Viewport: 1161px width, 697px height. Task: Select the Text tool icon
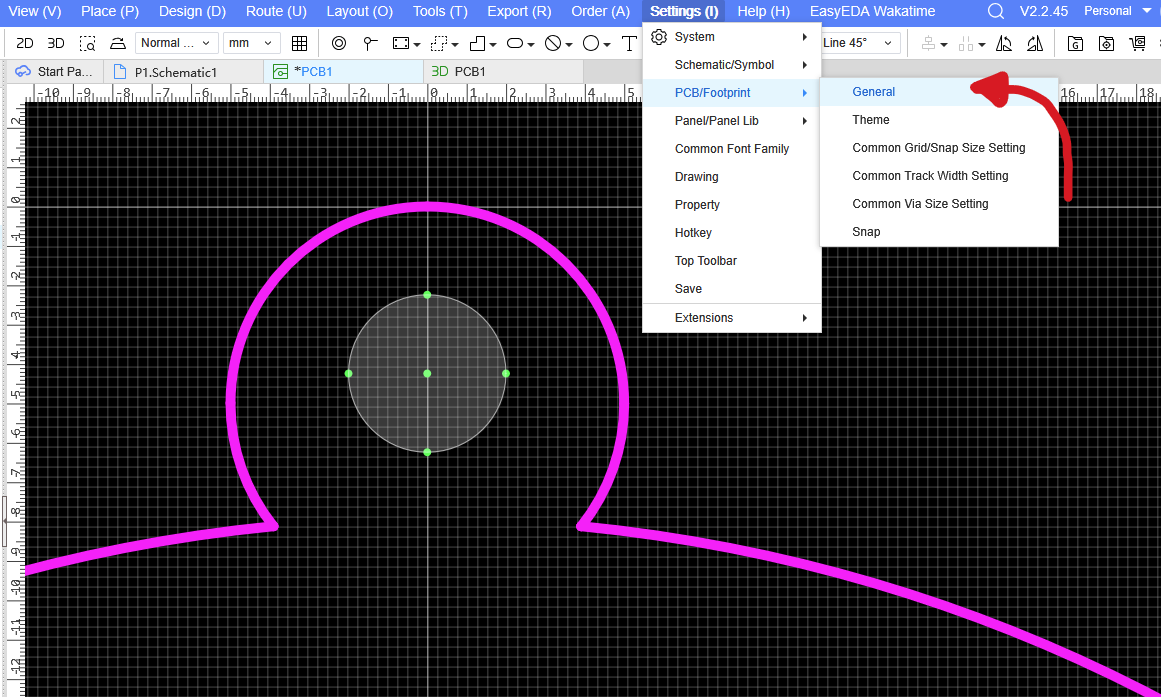[x=628, y=44]
